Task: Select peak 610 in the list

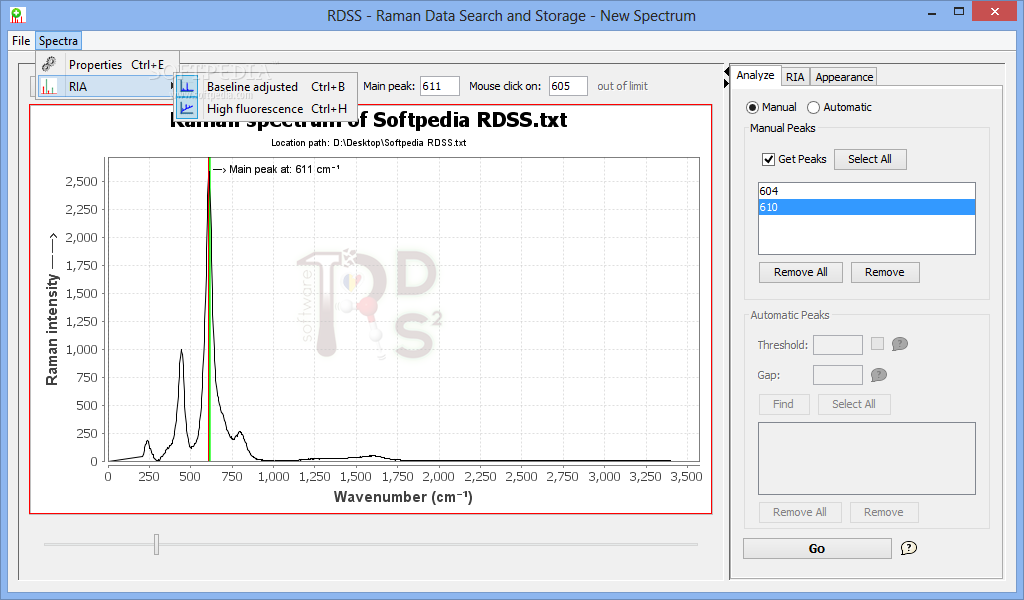Action: 867,207
